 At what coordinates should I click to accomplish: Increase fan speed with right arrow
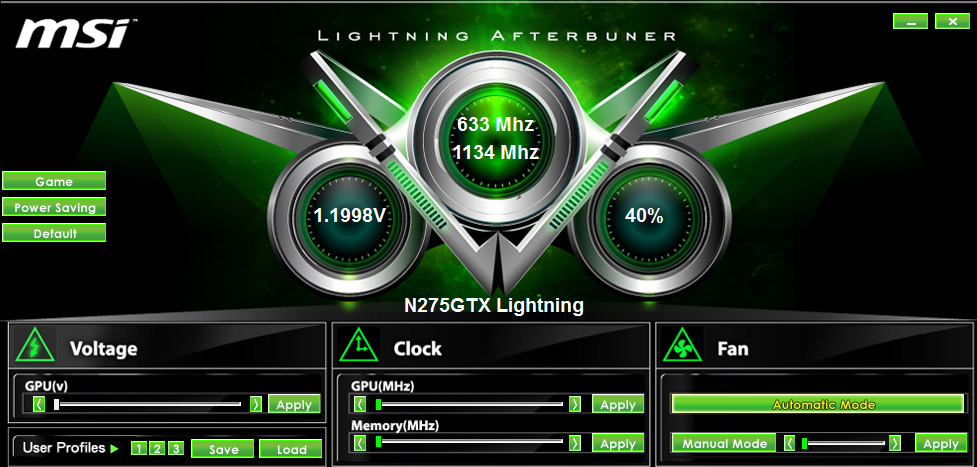(x=895, y=443)
